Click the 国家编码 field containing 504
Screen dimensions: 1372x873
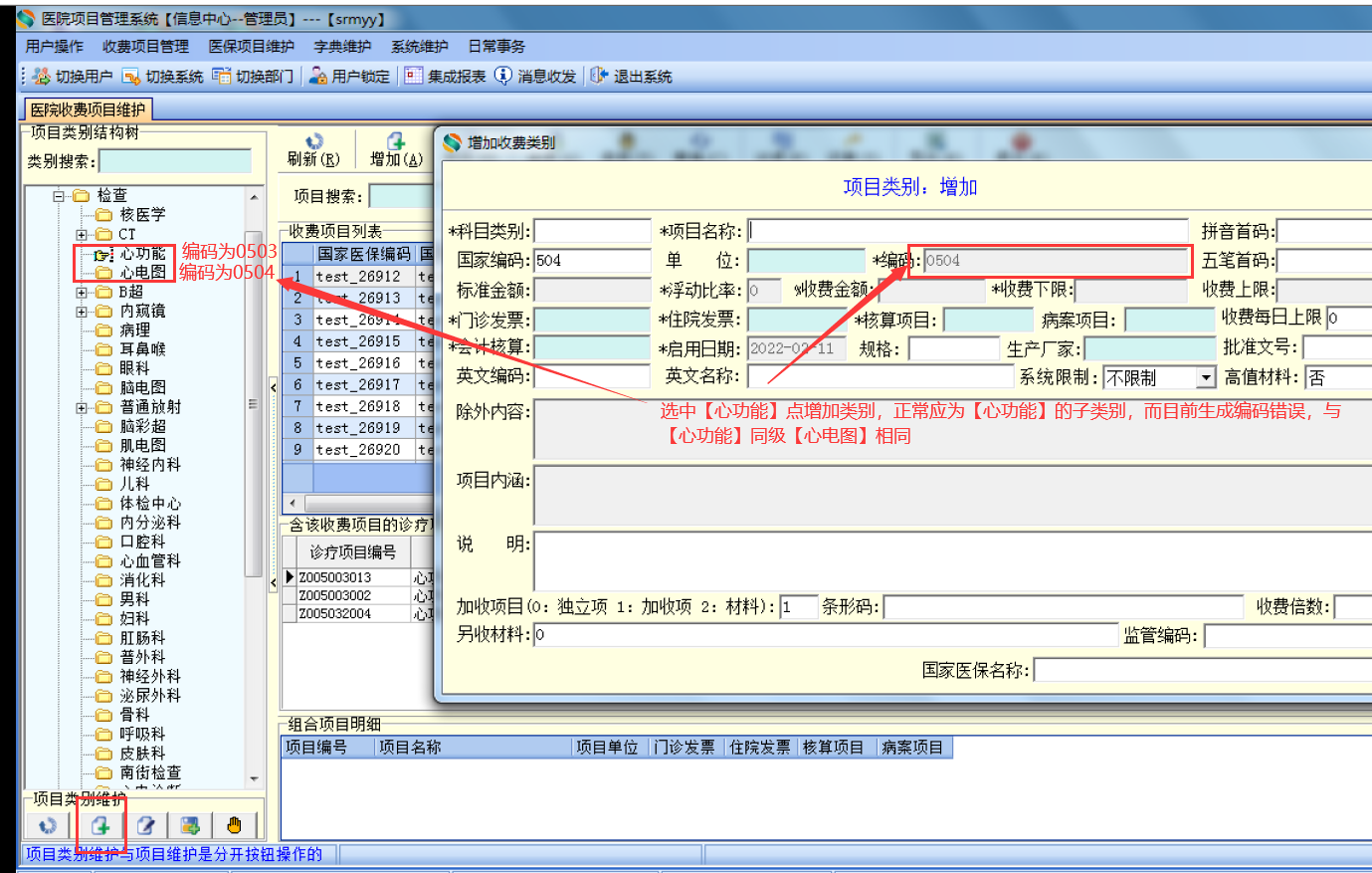coord(592,261)
